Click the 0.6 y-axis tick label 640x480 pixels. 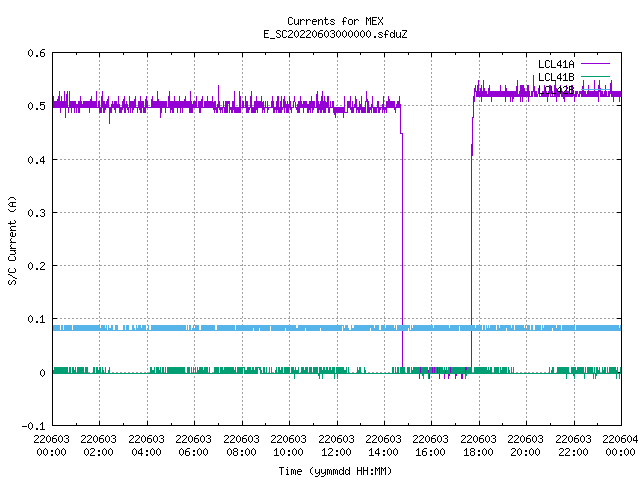[x=36, y=53]
